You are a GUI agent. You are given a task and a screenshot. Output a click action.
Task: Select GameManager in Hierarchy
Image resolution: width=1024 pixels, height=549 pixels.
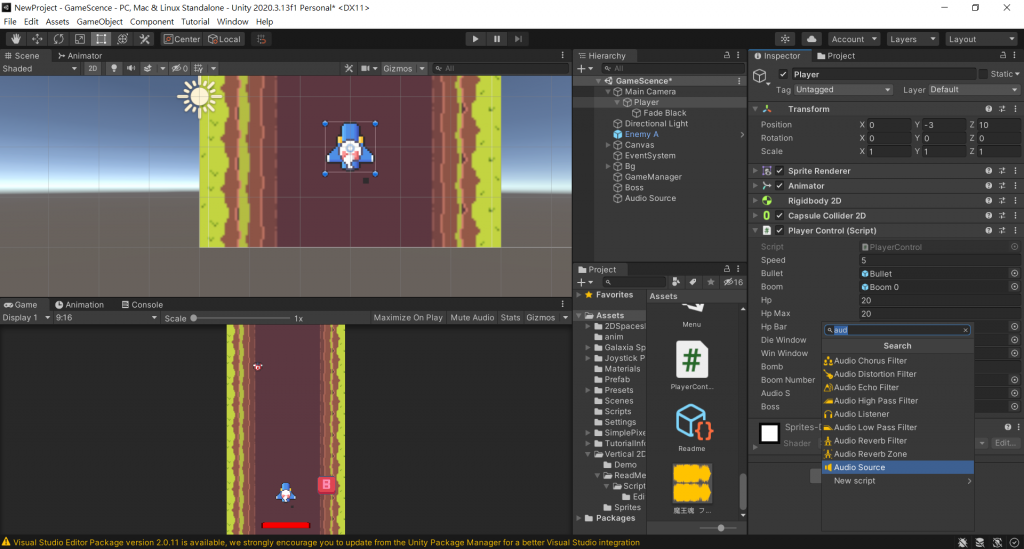(652, 177)
